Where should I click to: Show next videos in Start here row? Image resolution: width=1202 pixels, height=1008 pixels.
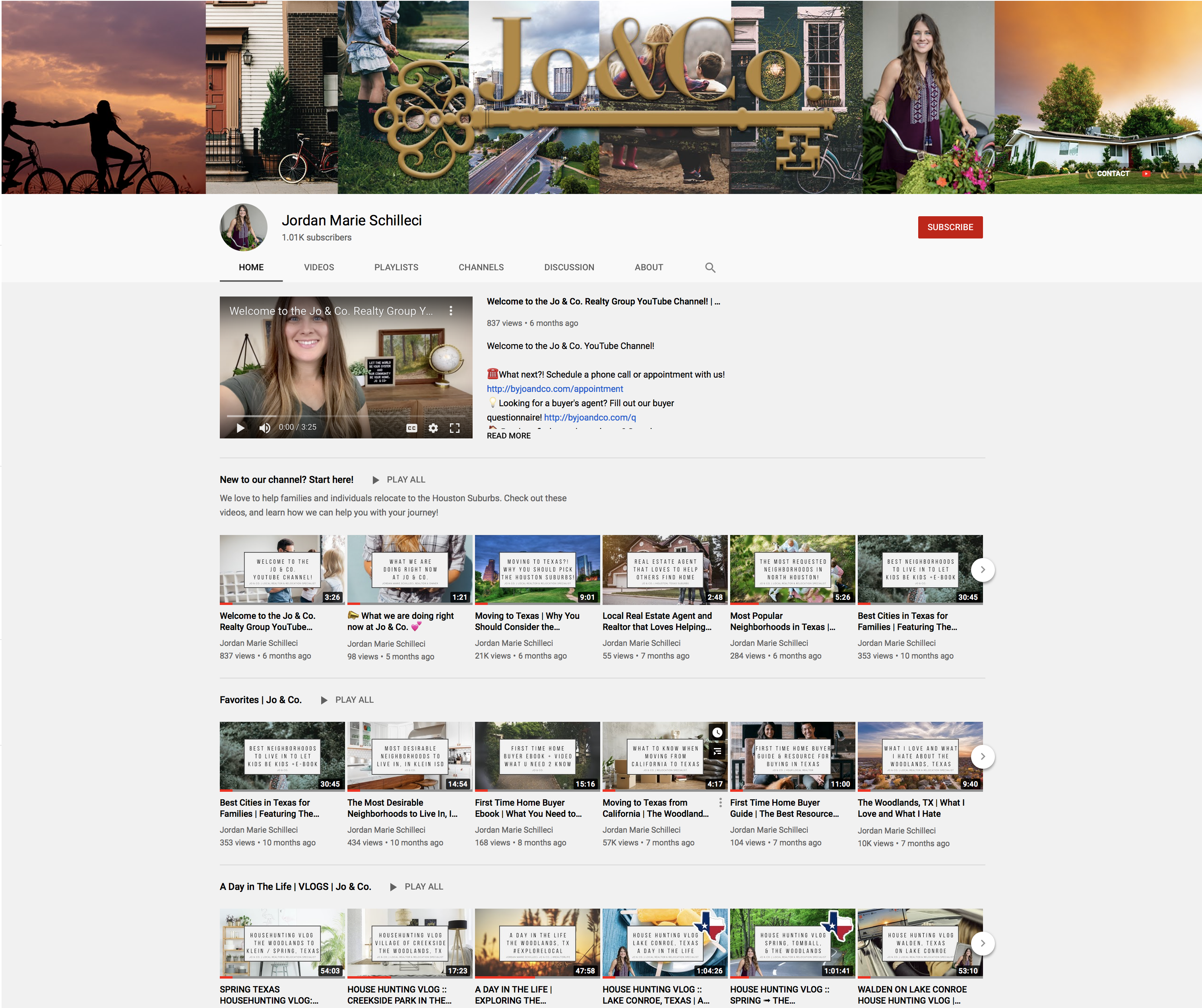tap(983, 570)
